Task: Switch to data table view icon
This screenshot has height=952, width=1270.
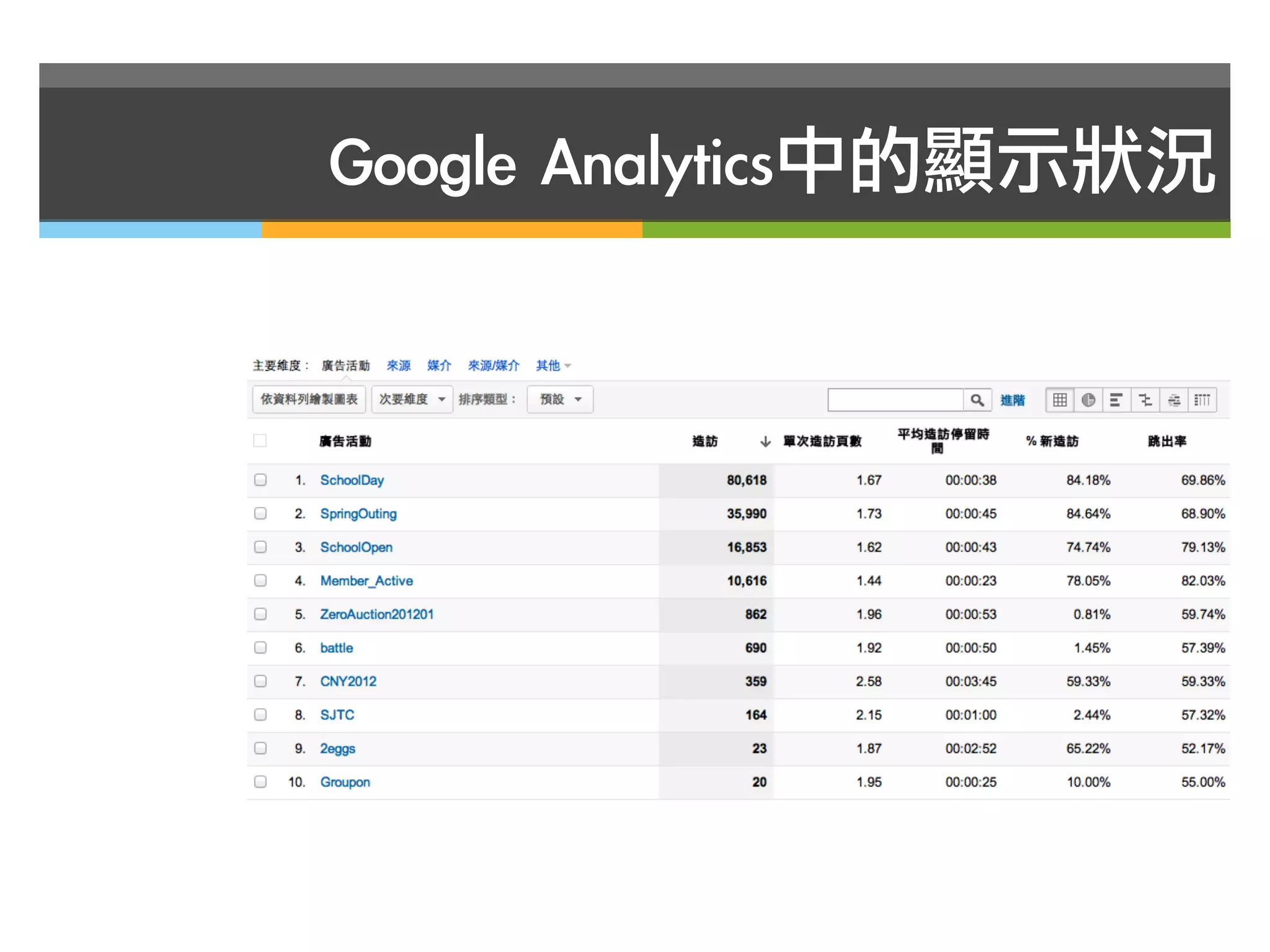Action: click(x=1060, y=400)
